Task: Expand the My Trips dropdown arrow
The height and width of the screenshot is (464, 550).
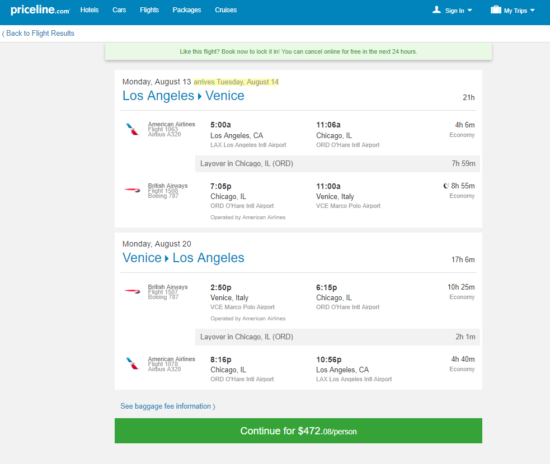Action: [532, 11]
